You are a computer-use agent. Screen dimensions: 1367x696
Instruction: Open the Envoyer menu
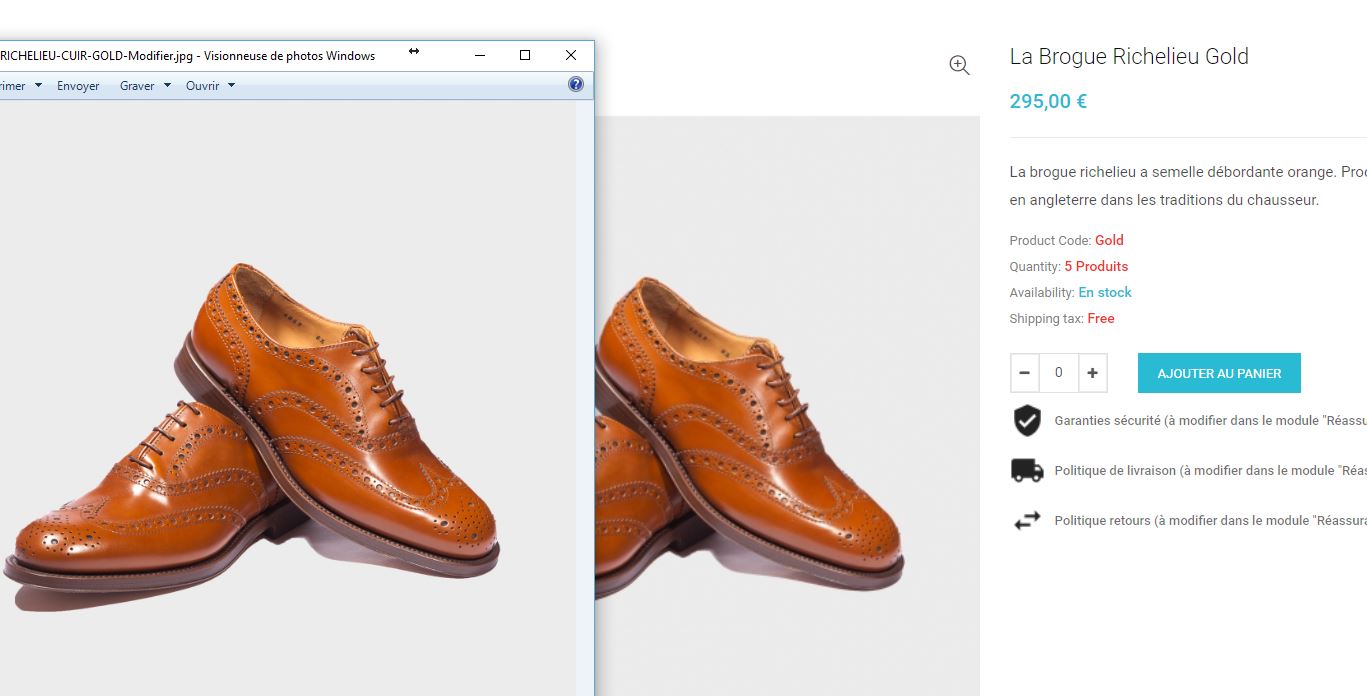pyautogui.click(x=78, y=86)
